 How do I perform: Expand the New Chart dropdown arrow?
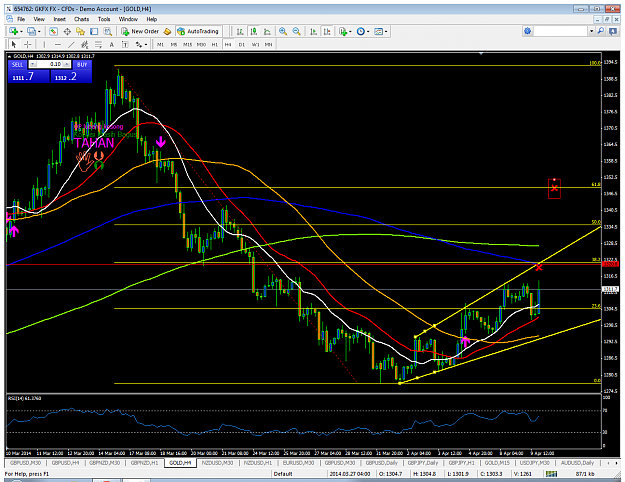pyautogui.click(x=21, y=31)
